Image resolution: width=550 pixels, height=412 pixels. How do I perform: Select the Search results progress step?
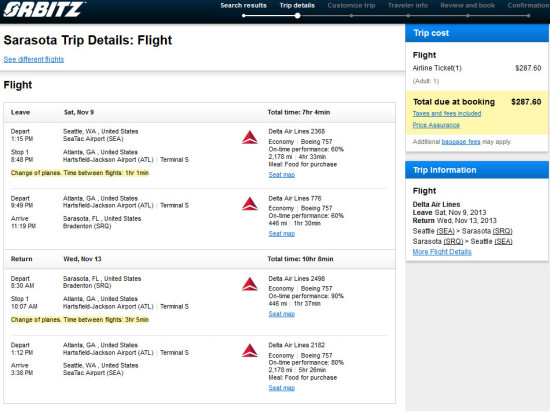tap(243, 6)
